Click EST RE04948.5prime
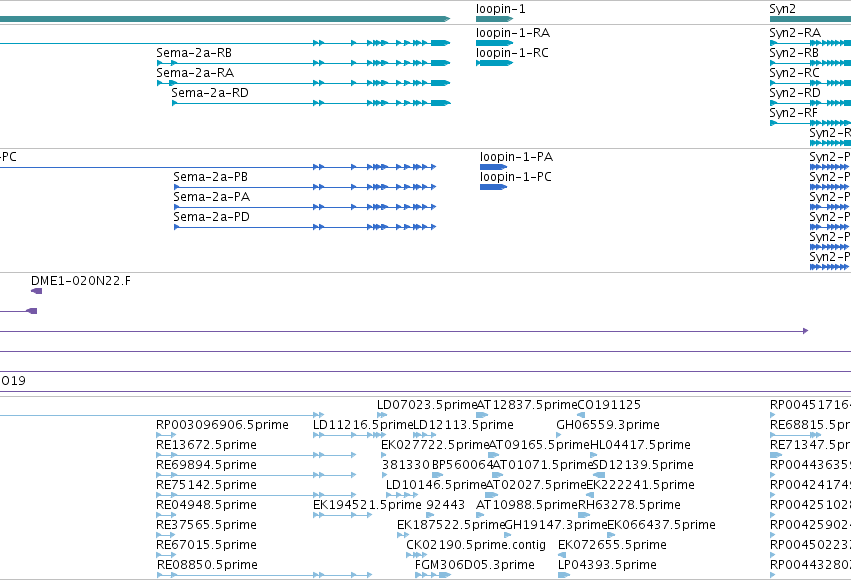Viewport: 851px width, 580px height. point(206,506)
